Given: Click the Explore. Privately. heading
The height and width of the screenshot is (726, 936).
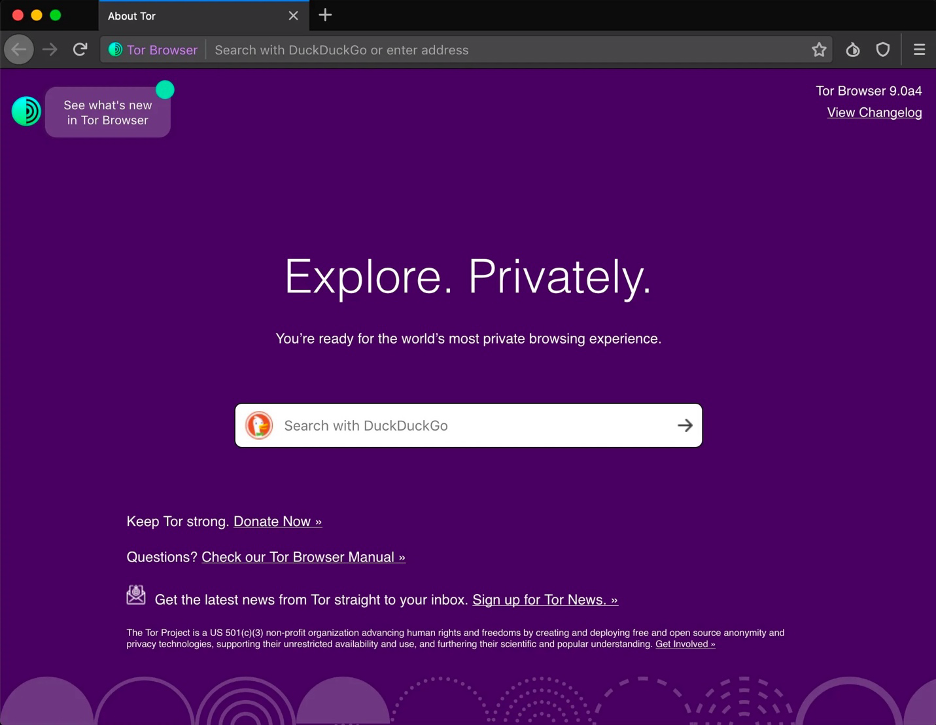Looking at the screenshot, I should (468, 277).
